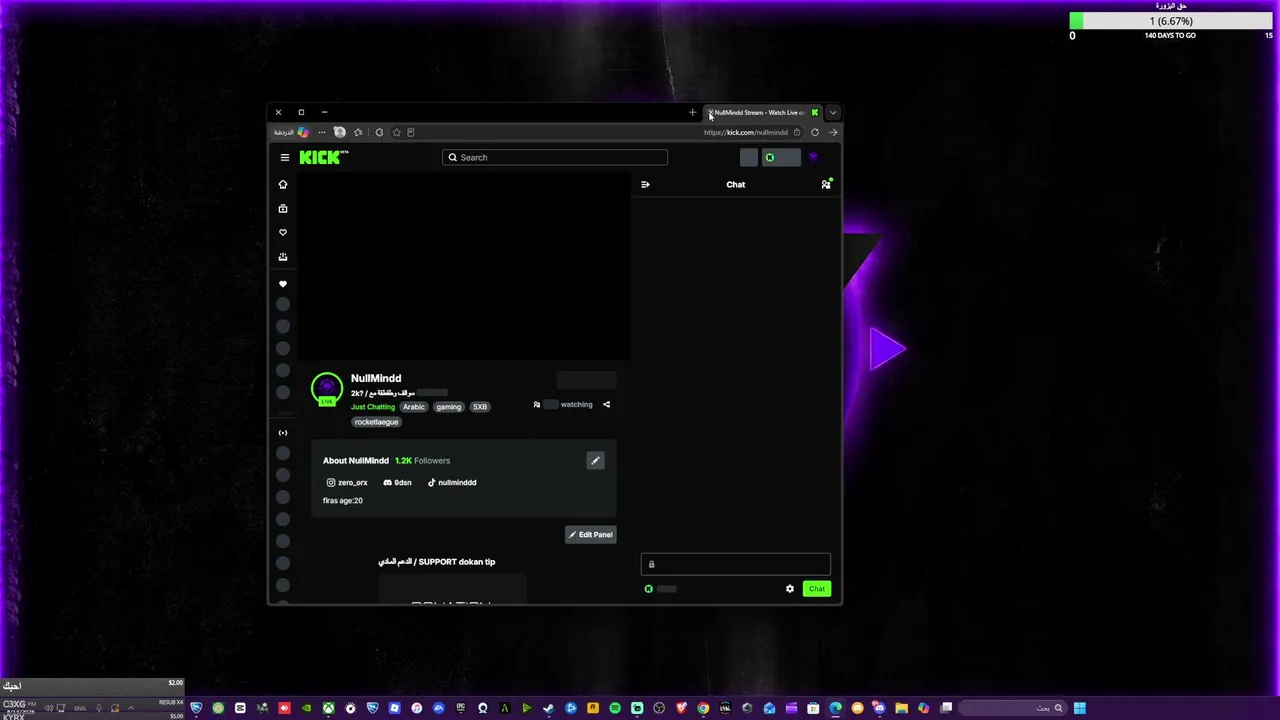The width and height of the screenshot is (1280, 720).
Task: Open the chat users list icon
Action: tap(826, 184)
